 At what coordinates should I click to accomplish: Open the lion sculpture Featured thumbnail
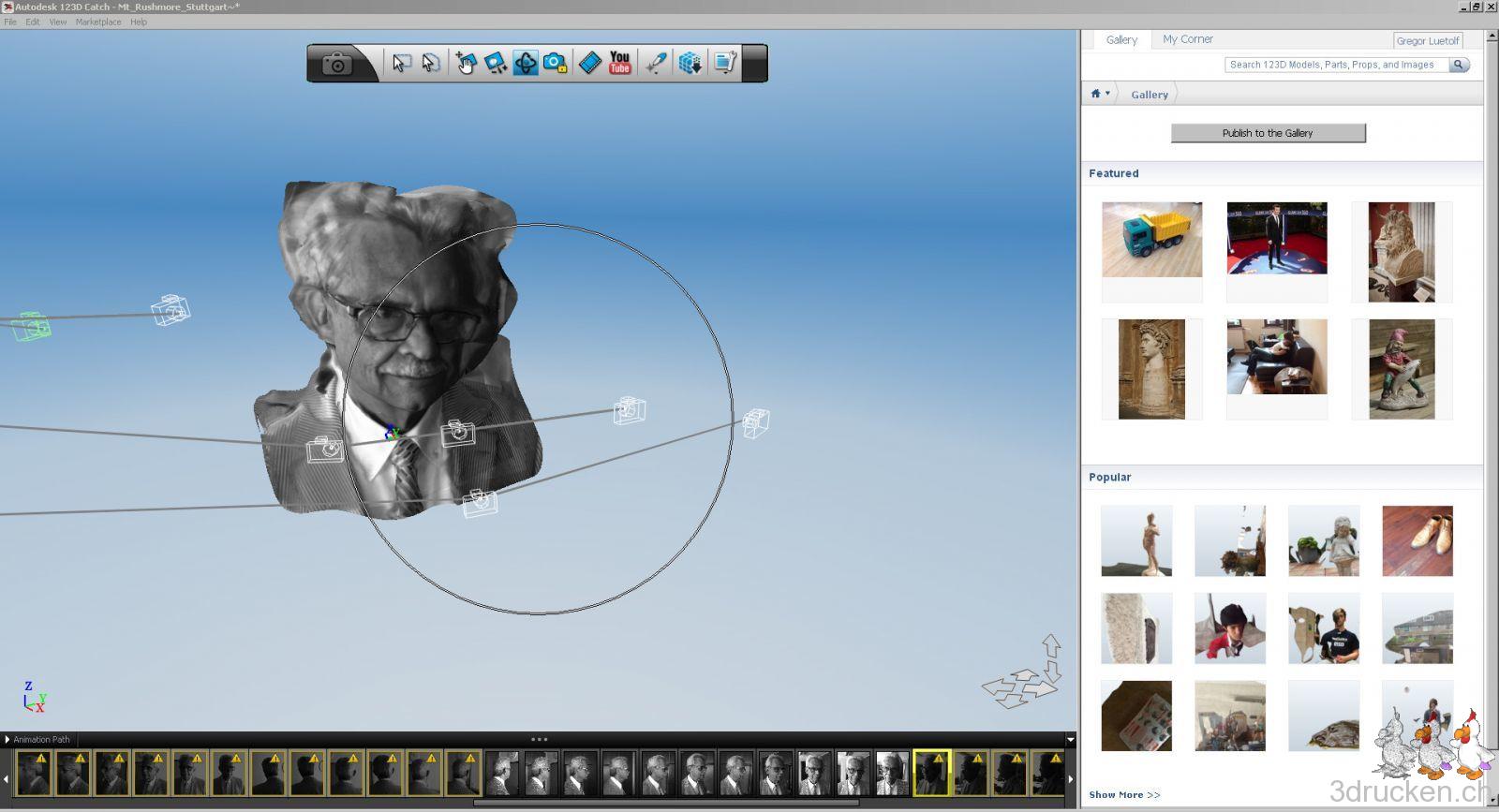pos(1402,252)
